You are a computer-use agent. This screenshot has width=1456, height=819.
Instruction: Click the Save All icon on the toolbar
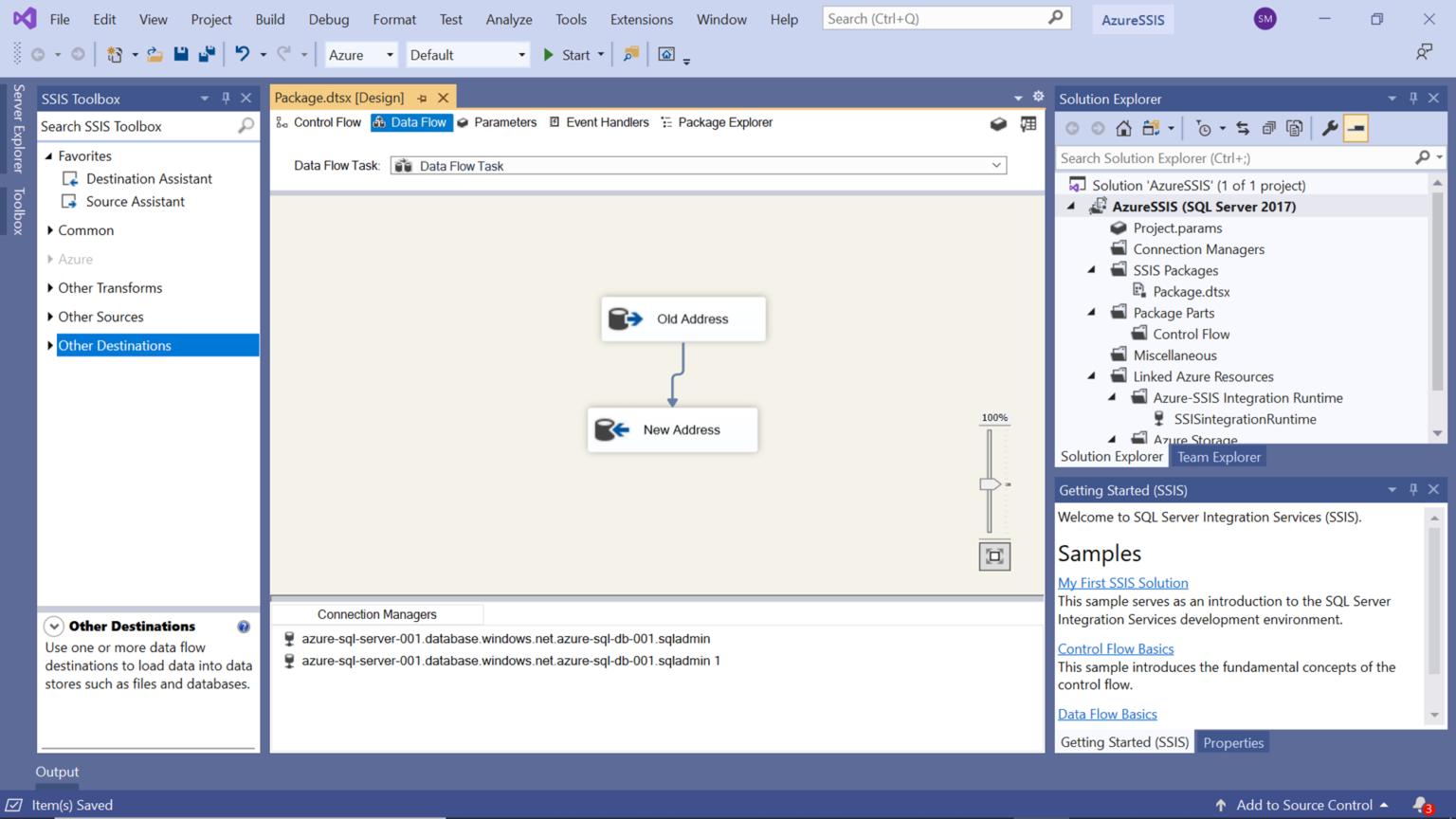206,54
